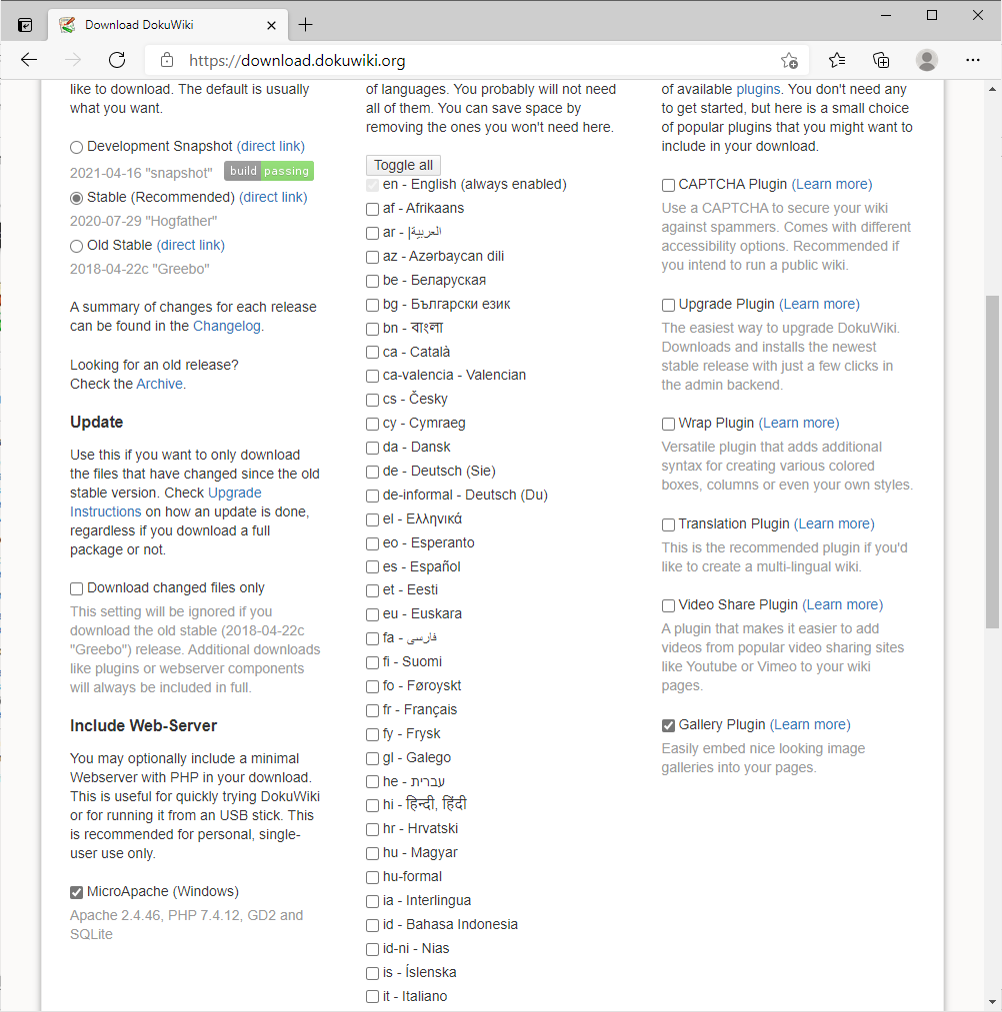The image size is (1002, 1012).
Task: Open a new browser tab
Action: pyautogui.click(x=306, y=23)
